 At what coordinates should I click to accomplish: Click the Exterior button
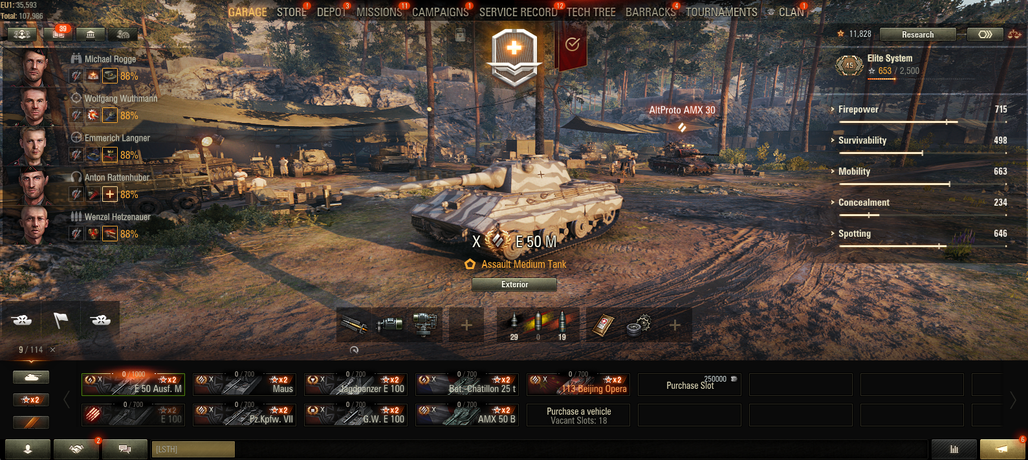coord(514,284)
